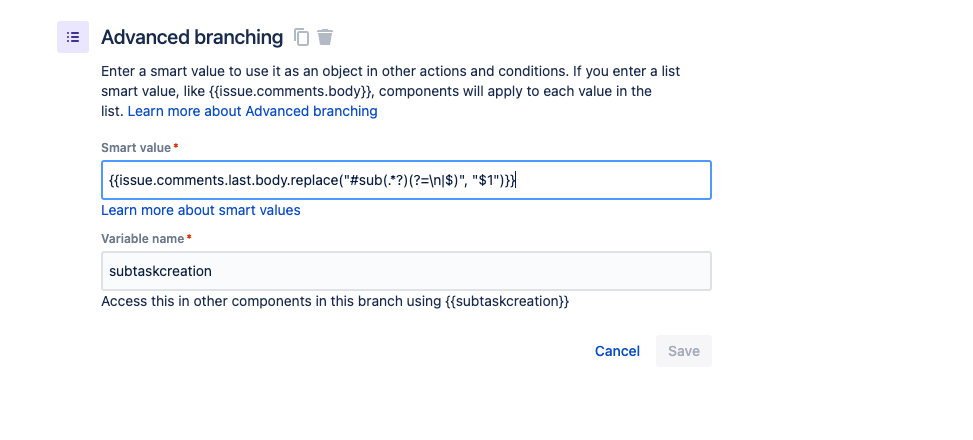Delete the component using the trash icon
Image resolution: width=973 pixels, height=440 pixels.
[x=325, y=37]
